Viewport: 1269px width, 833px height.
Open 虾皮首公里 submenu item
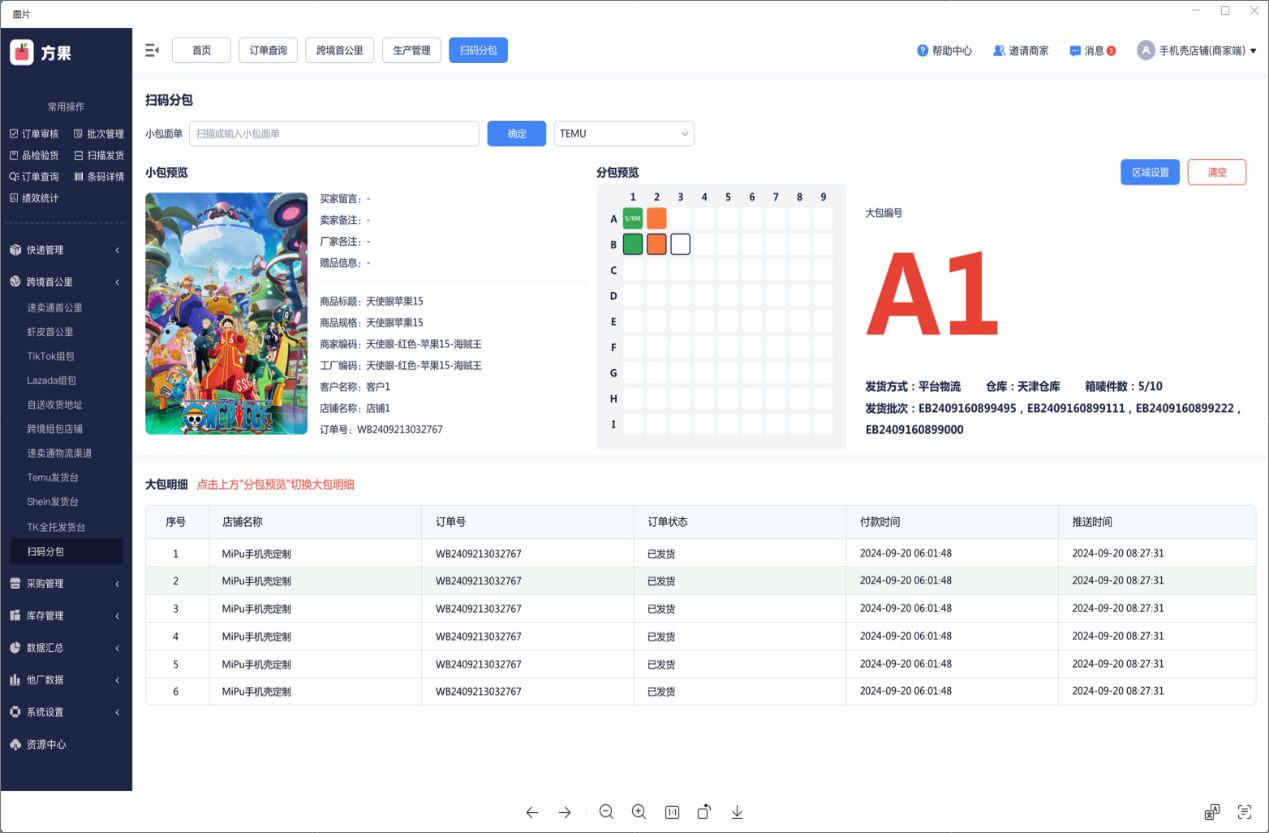[x=50, y=332]
